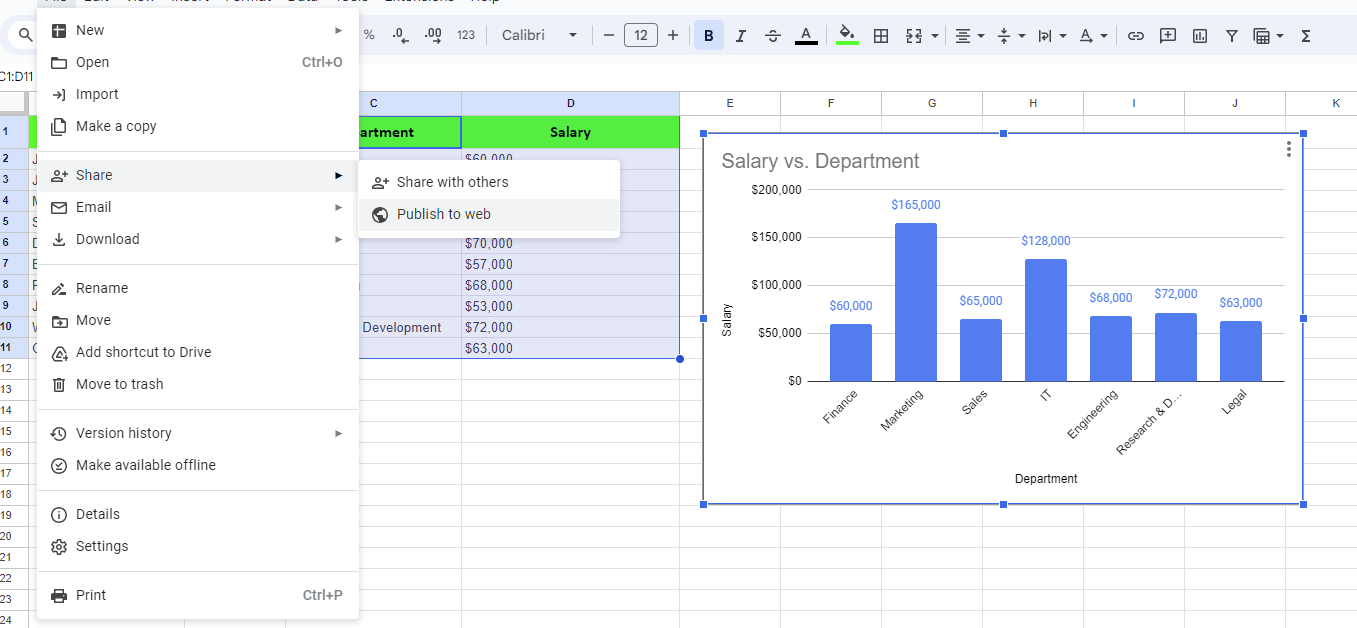Open the Vertical align dropdown
1357x628 pixels.
1011,35
